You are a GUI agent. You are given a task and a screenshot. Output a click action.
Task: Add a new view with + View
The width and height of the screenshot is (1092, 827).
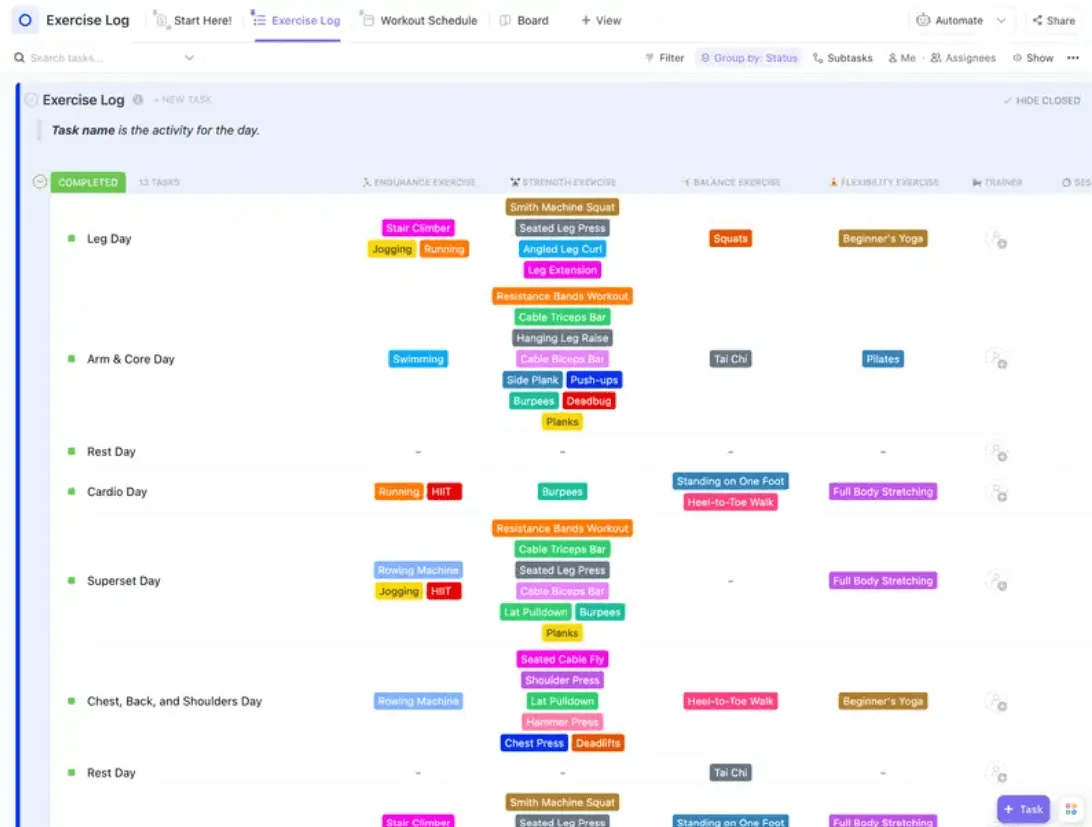pos(601,20)
